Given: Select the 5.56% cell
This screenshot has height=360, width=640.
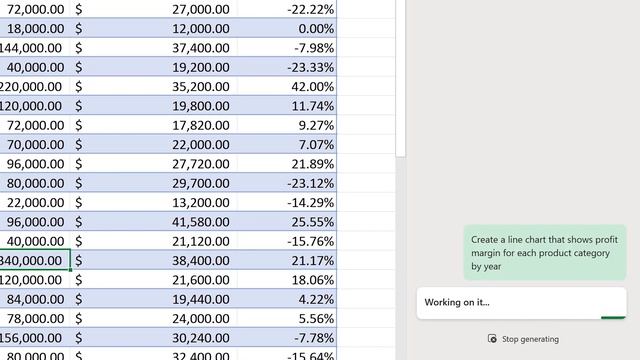Looking at the screenshot, I should point(287,318).
